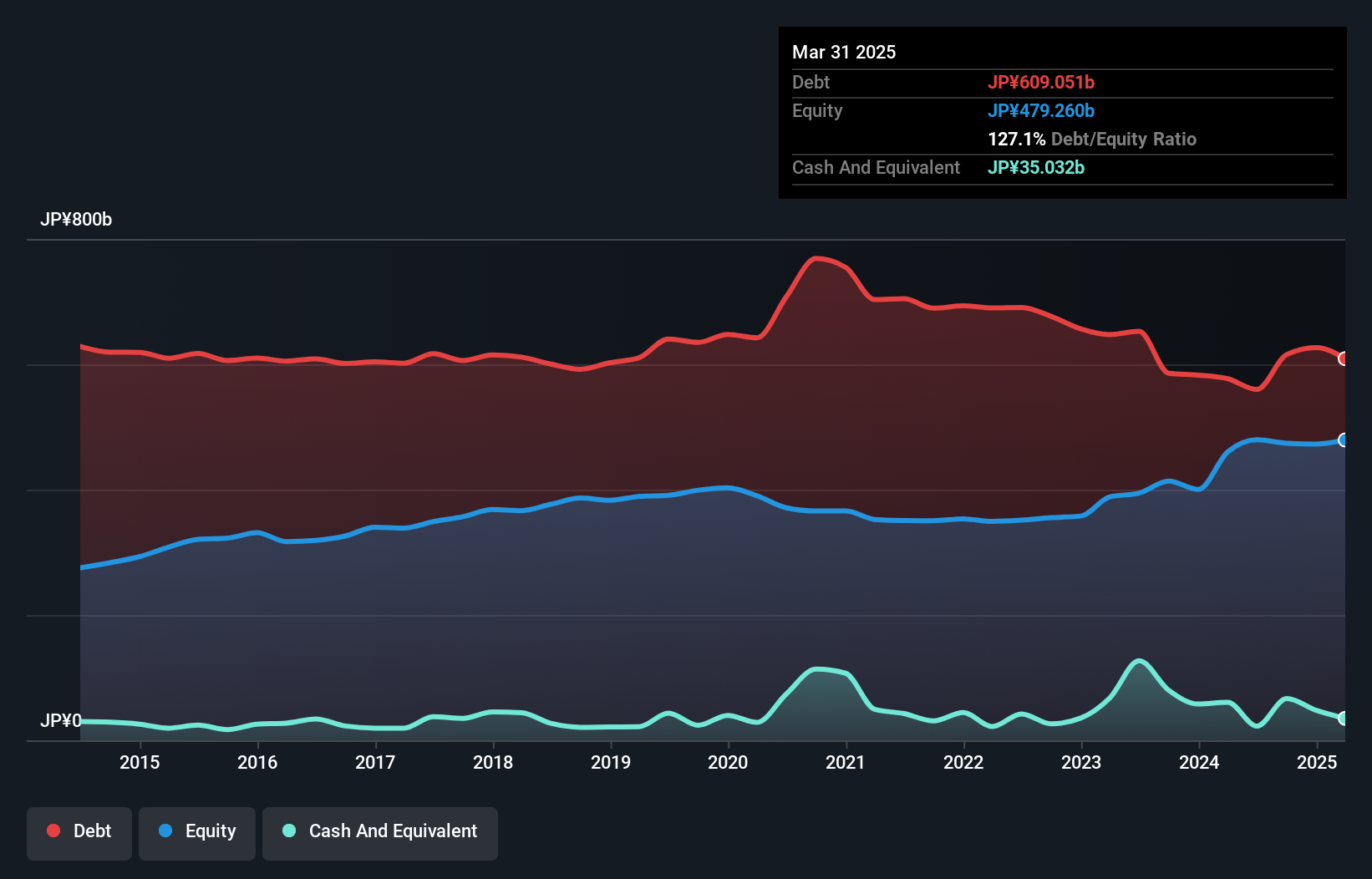Click the teal Cash And Equivalent legend dot

pos(287,831)
